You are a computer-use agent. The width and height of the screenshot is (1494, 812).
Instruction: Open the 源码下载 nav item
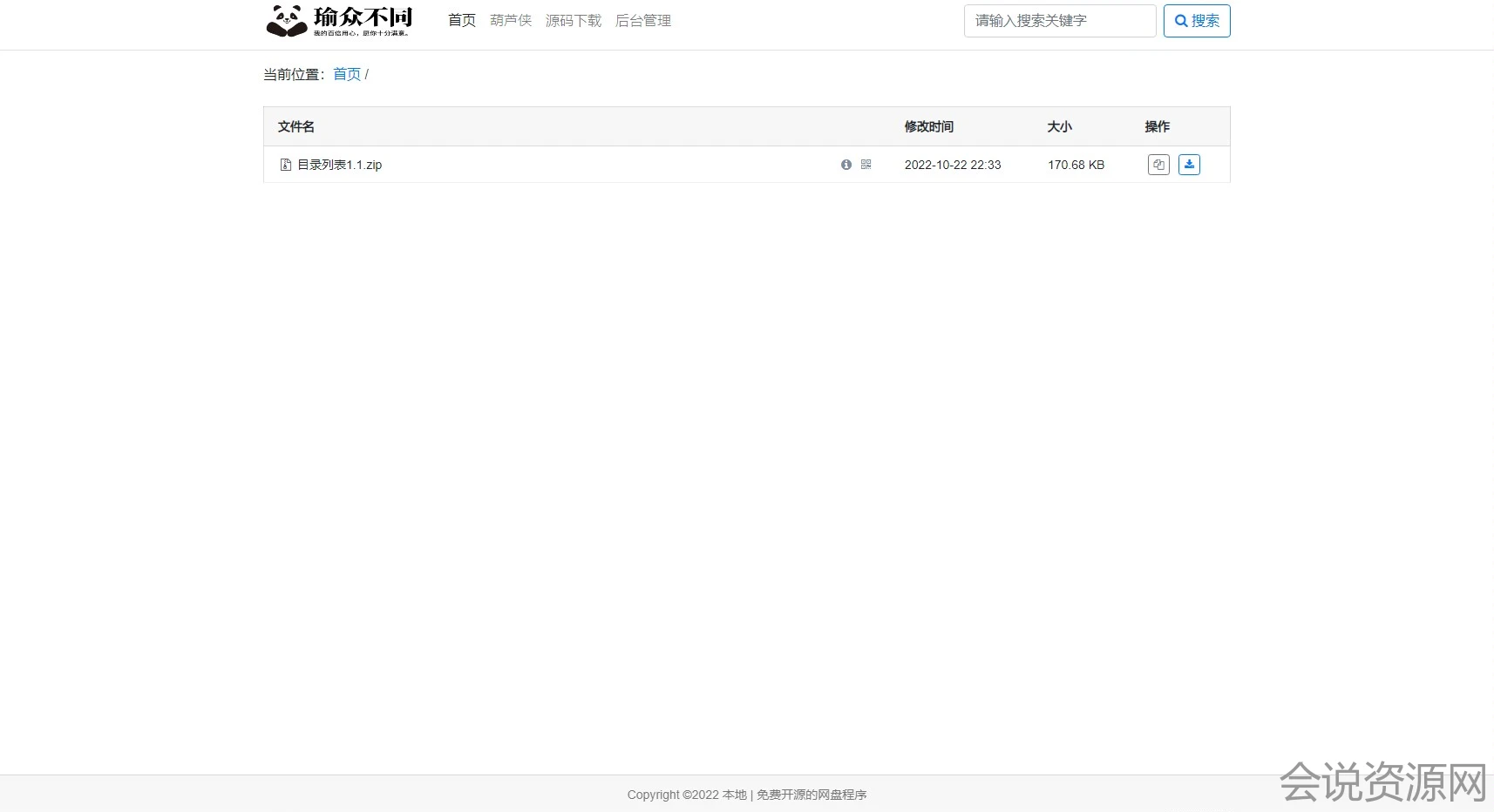point(573,21)
